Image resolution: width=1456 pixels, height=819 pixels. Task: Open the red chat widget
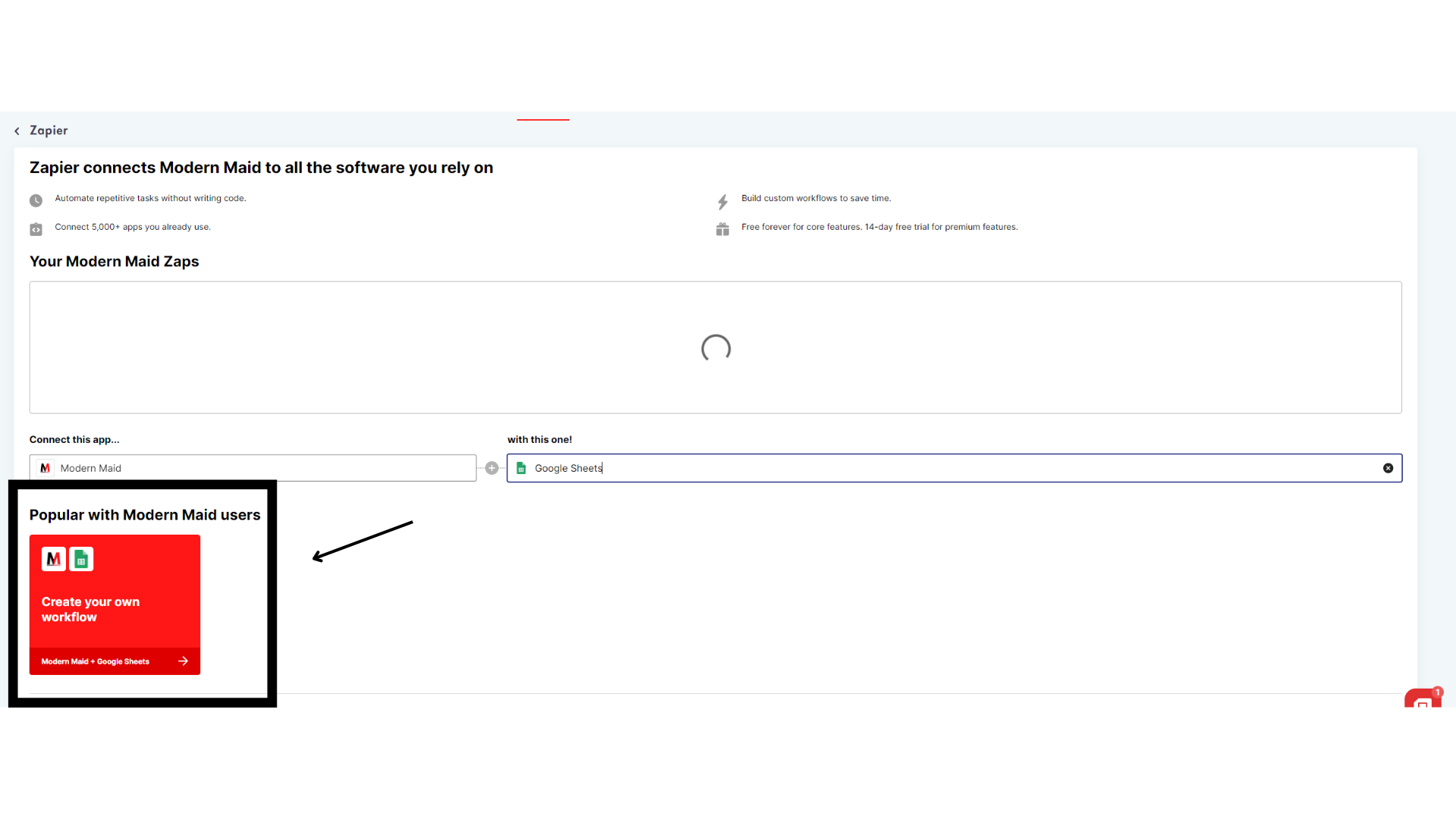point(1422,699)
